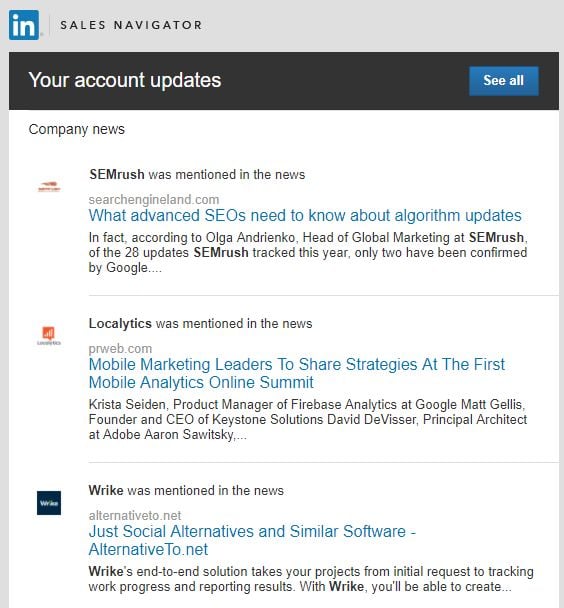Screen dimensions: 564x608
Task: Click the Wrike end-to-end solution excerpt
Action: pos(311,579)
